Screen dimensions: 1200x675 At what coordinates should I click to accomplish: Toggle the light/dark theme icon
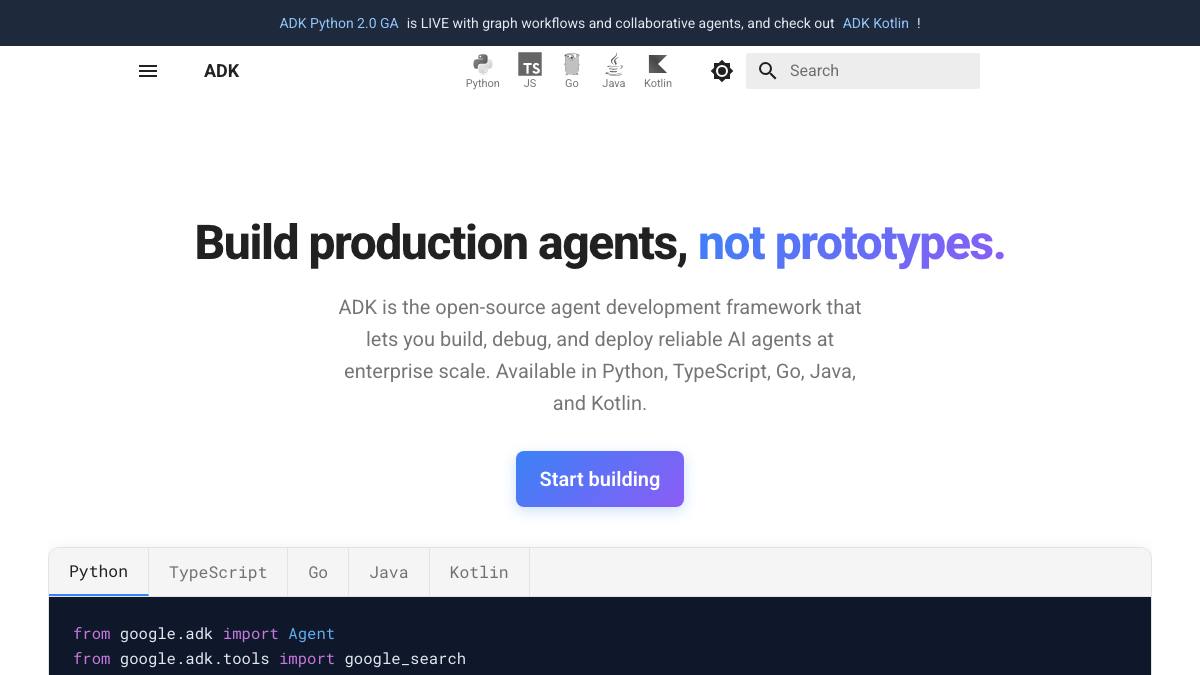tap(722, 71)
